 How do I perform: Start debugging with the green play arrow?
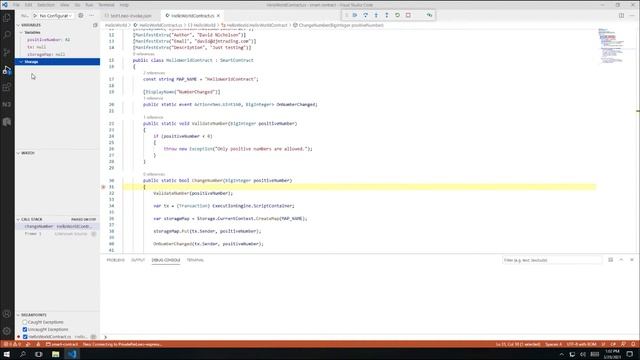(x=35, y=16)
